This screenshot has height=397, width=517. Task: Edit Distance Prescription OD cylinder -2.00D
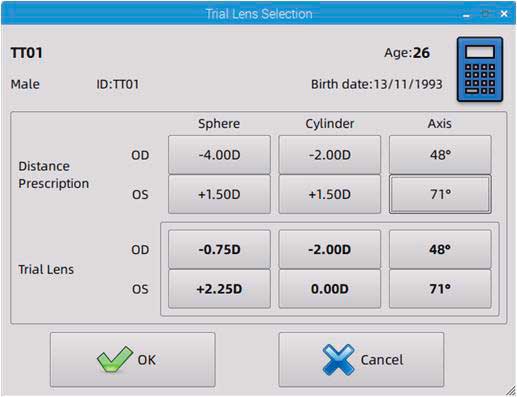pyautogui.click(x=330, y=155)
